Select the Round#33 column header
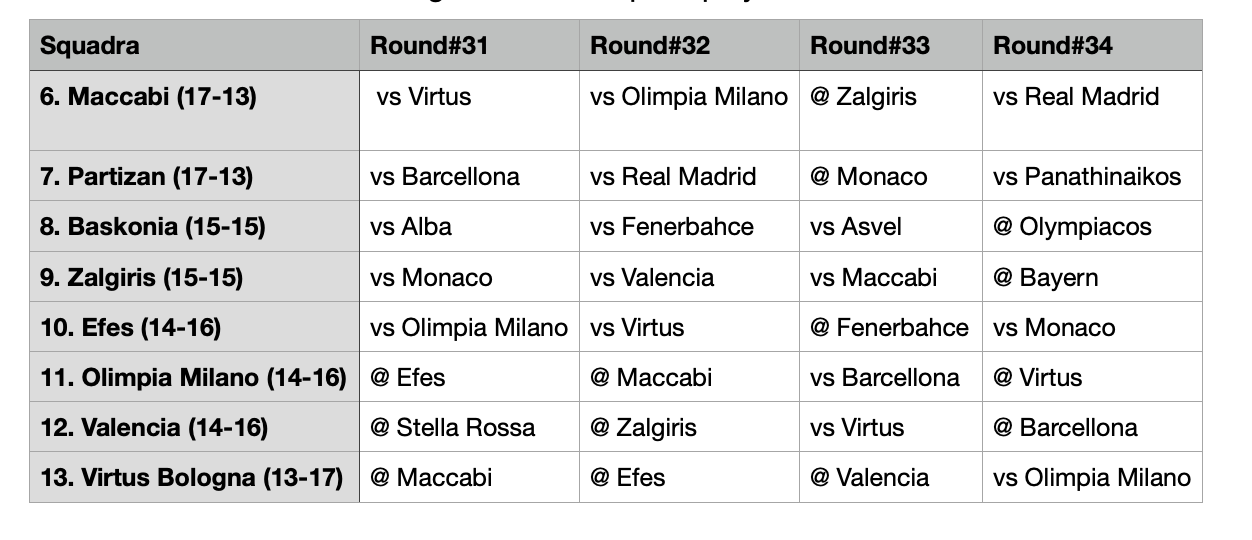 tap(891, 45)
